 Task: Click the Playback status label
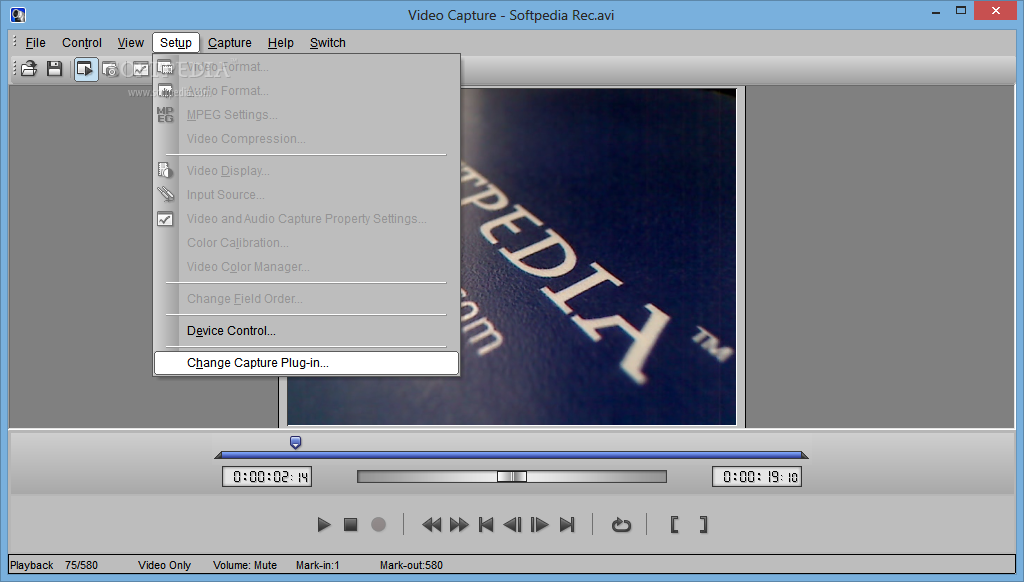[x=31, y=566]
